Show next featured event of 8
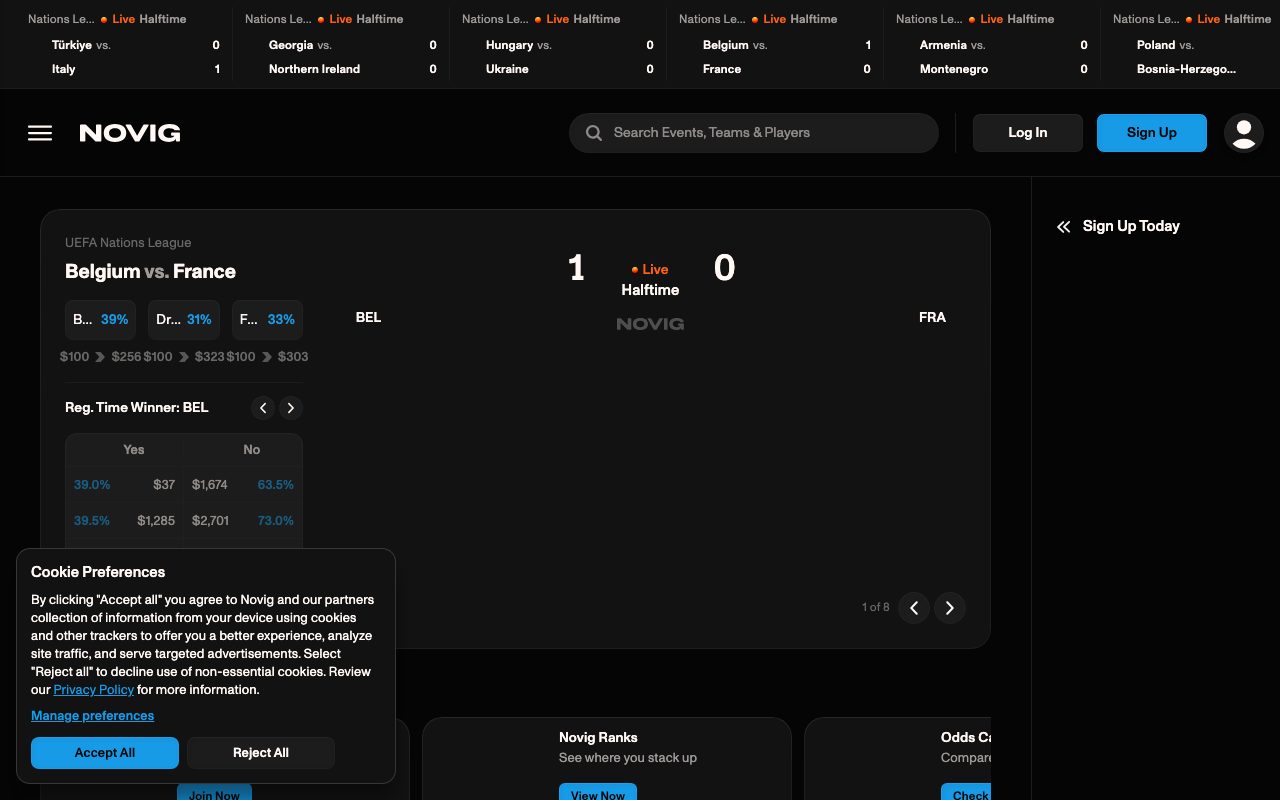This screenshot has width=1280, height=800. (x=950, y=607)
